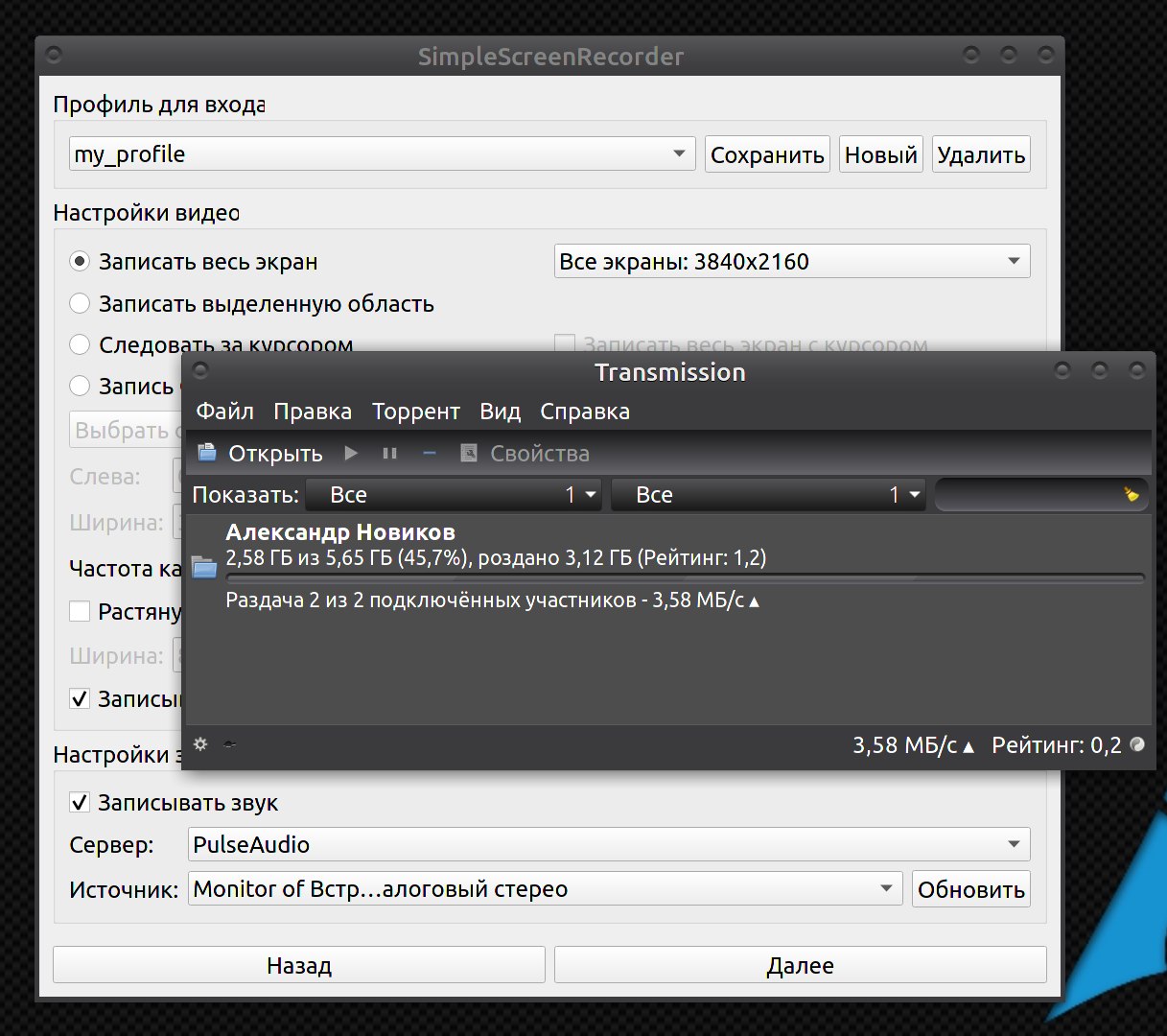Toggle the 'Записывать' cursor checkbox under Ширина

click(x=81, y=698)
